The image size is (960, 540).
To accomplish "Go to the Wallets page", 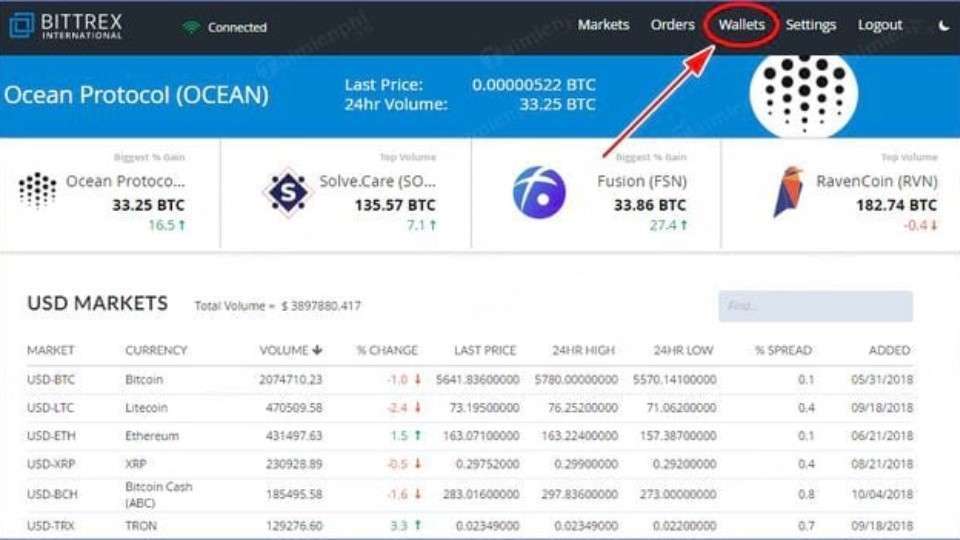I will pyautogui.click(x=741, y=25).
